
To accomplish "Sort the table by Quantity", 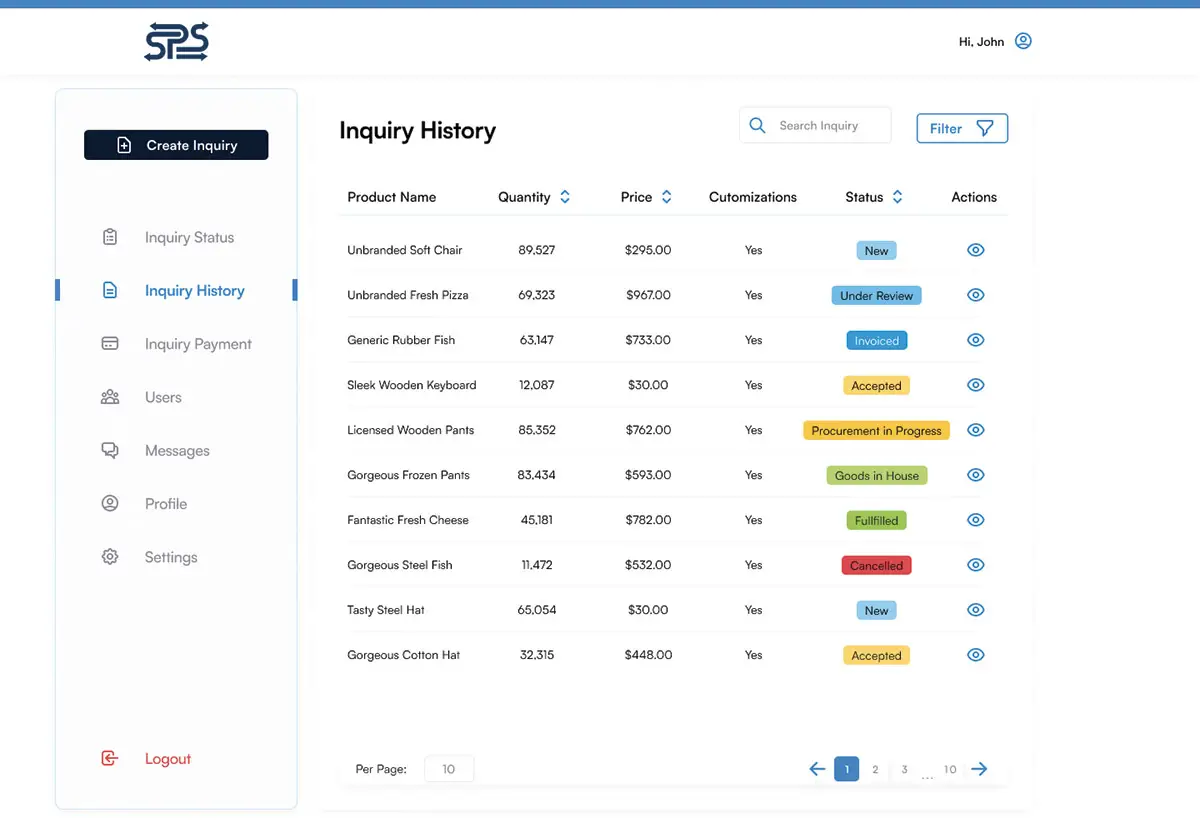I will (x=565, y=197).
